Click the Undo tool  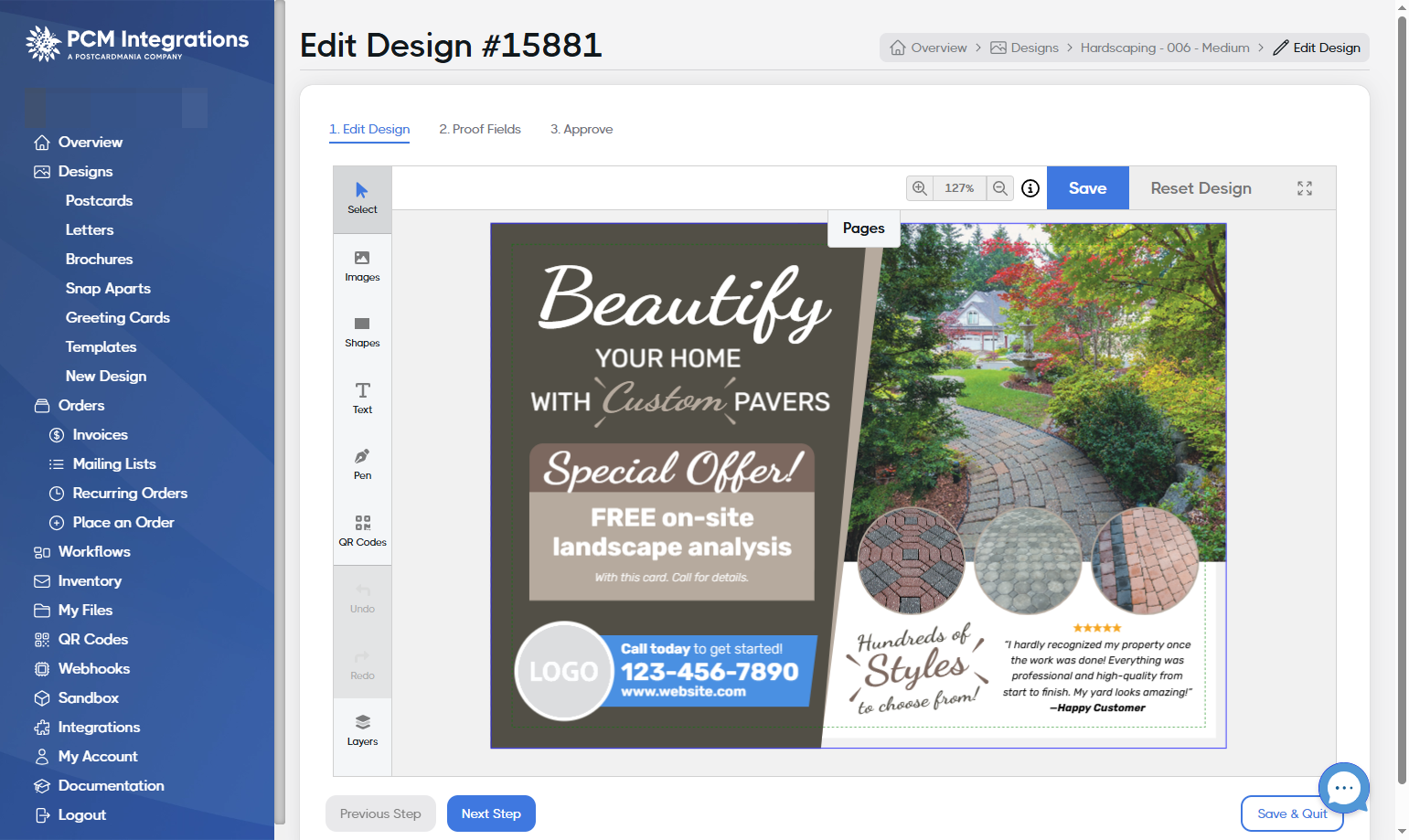362,598
